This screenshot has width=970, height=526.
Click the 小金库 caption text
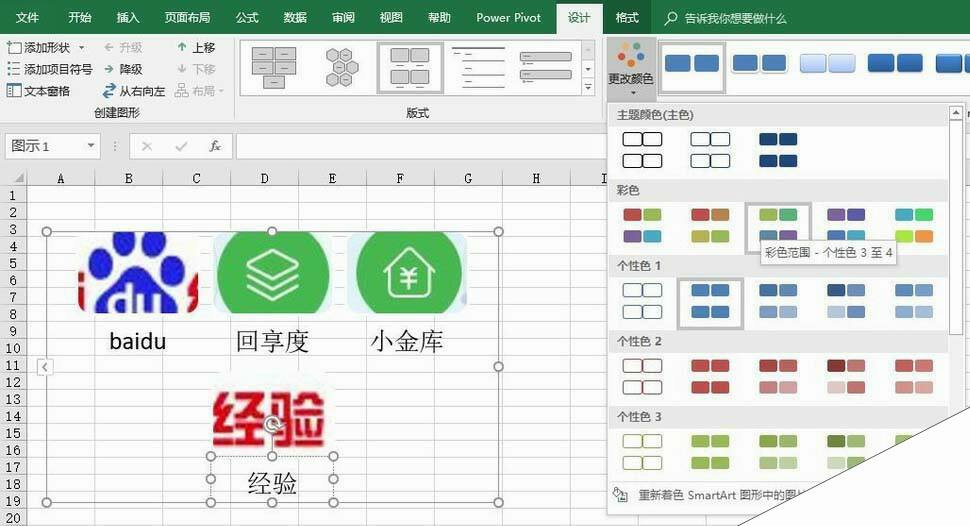coord(407,341)
